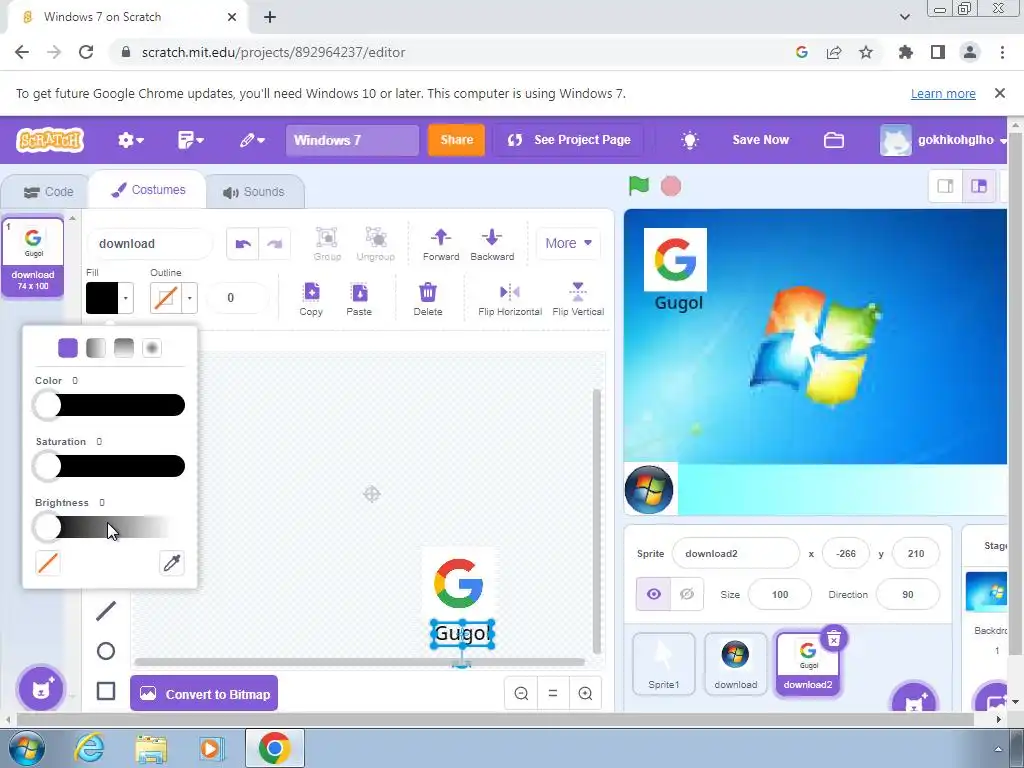Redo the costume edit
Viewport: 1024px width, 768px height.
(275, 244)
